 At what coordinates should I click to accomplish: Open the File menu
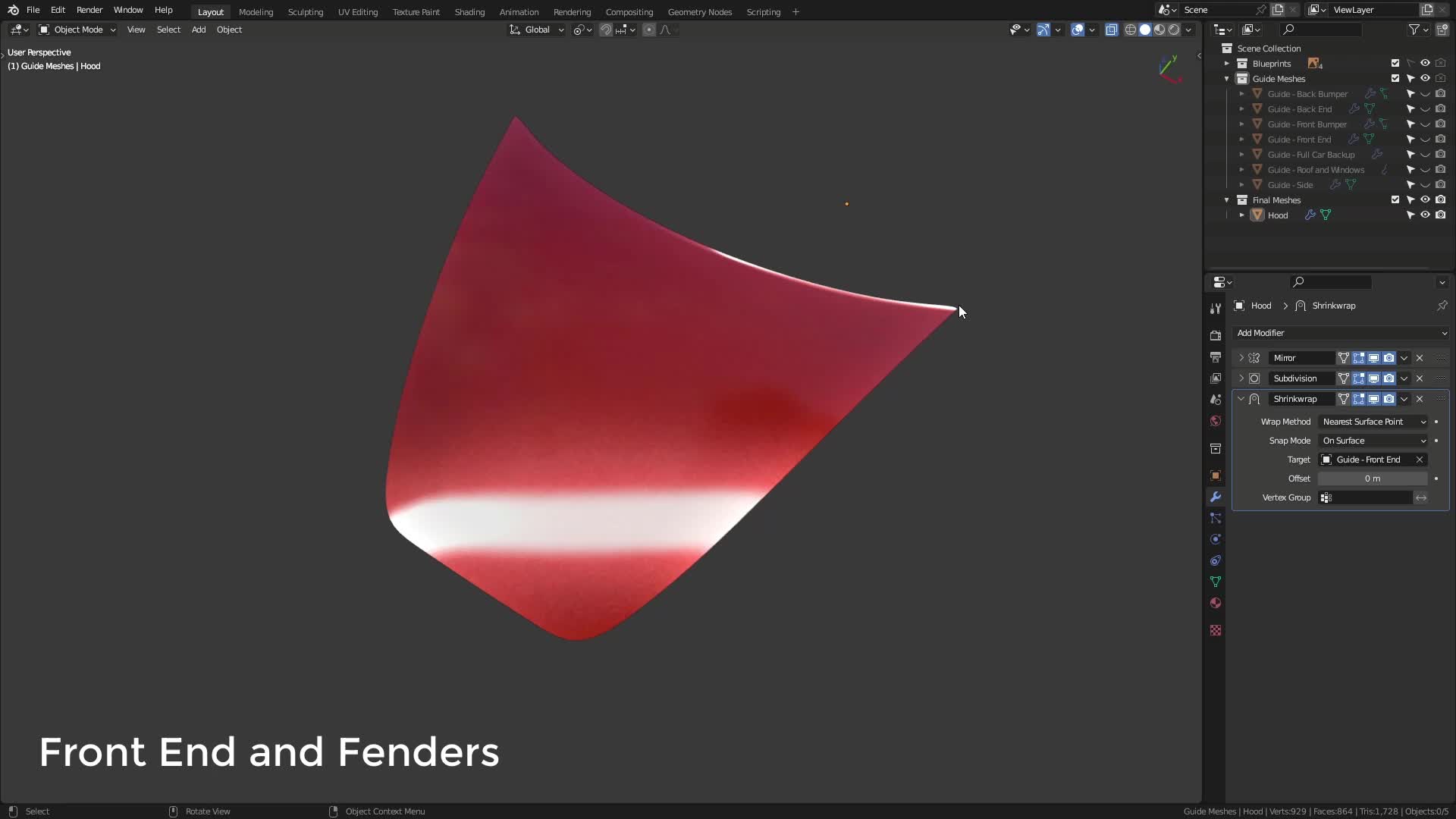coord(33,10)
